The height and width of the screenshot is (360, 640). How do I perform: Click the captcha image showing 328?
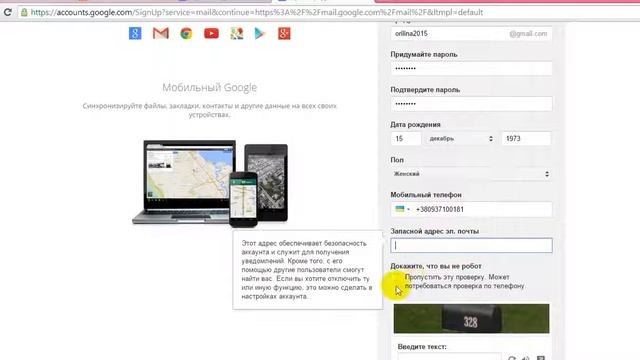click(471, 318)
